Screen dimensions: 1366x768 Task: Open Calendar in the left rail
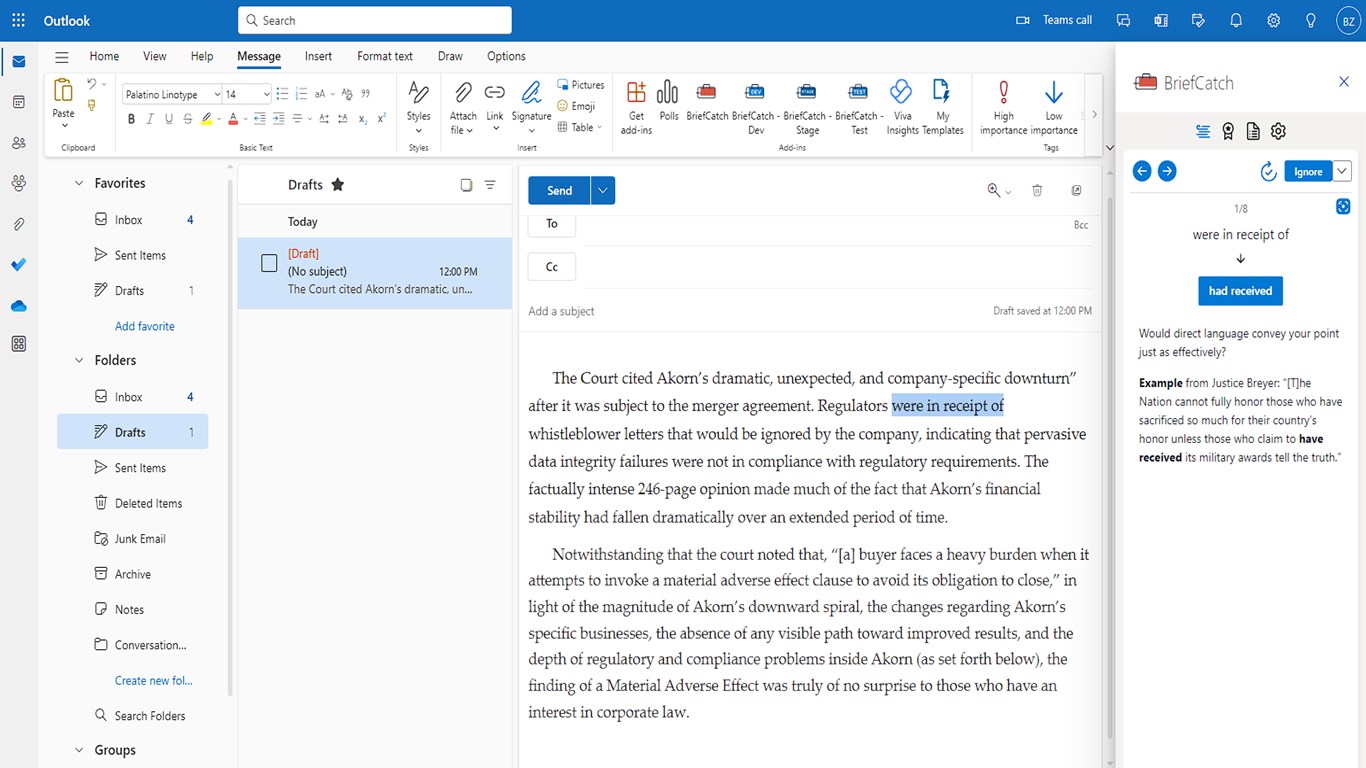click(x=18, y=102)
